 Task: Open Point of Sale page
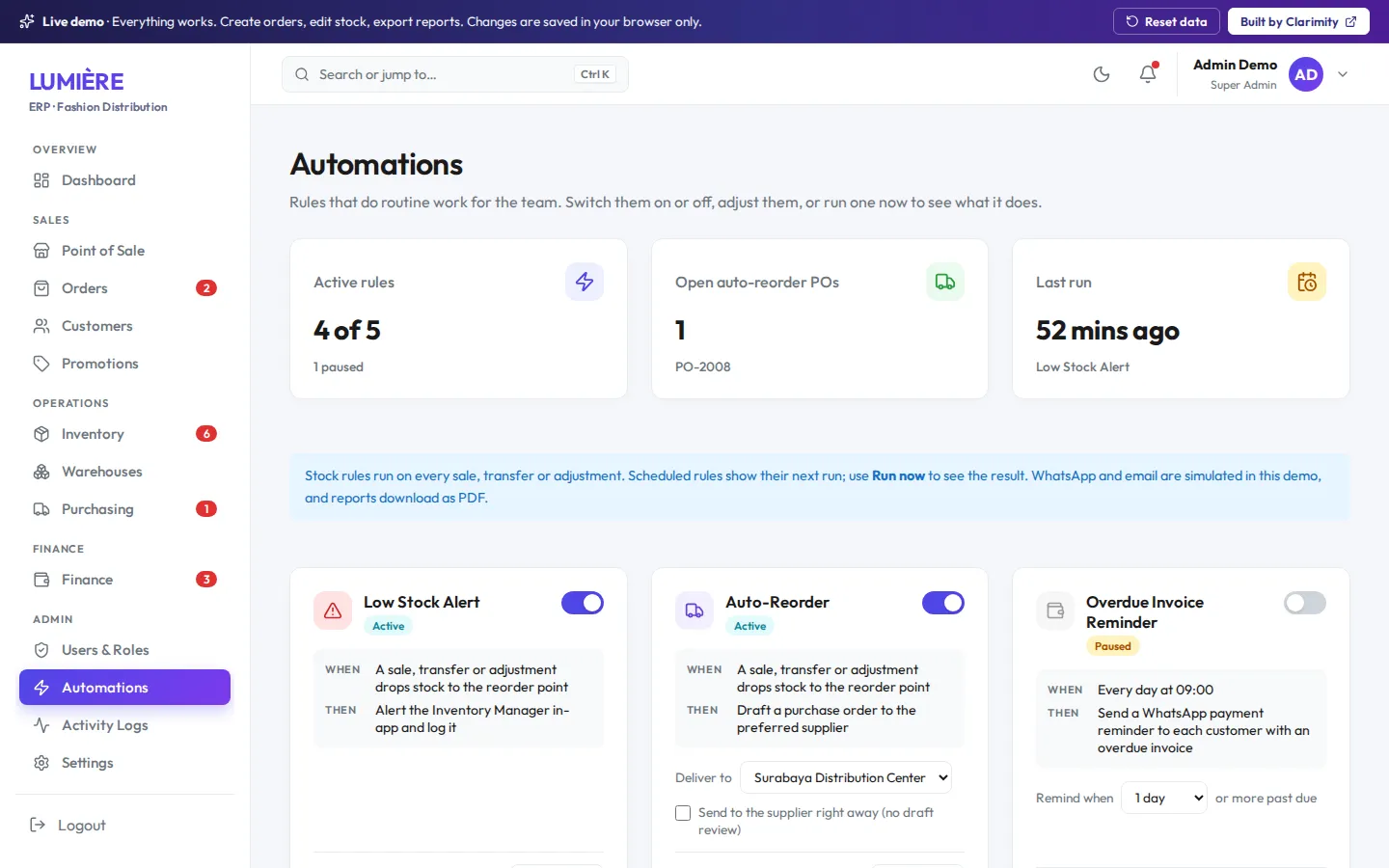pyautogui.click(x=125, y=251)
